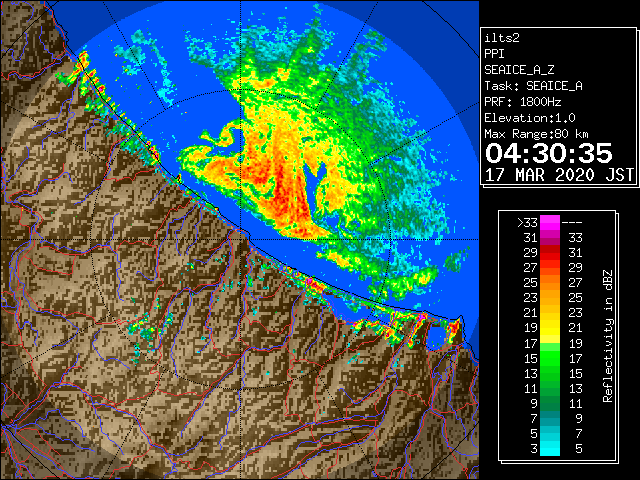Click the magenta >33 dBZ legend swatch
The image size is (640, 480).
point(550,222)
